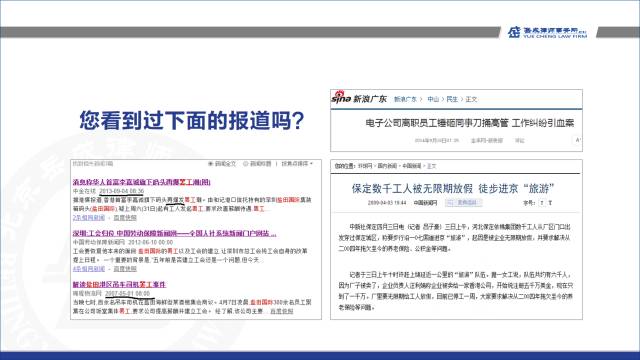The width and height of the screenshot is (640, 360).
Task: Click the icon button beside 中国新闻网 source
Action: click(x=463, y=202)
